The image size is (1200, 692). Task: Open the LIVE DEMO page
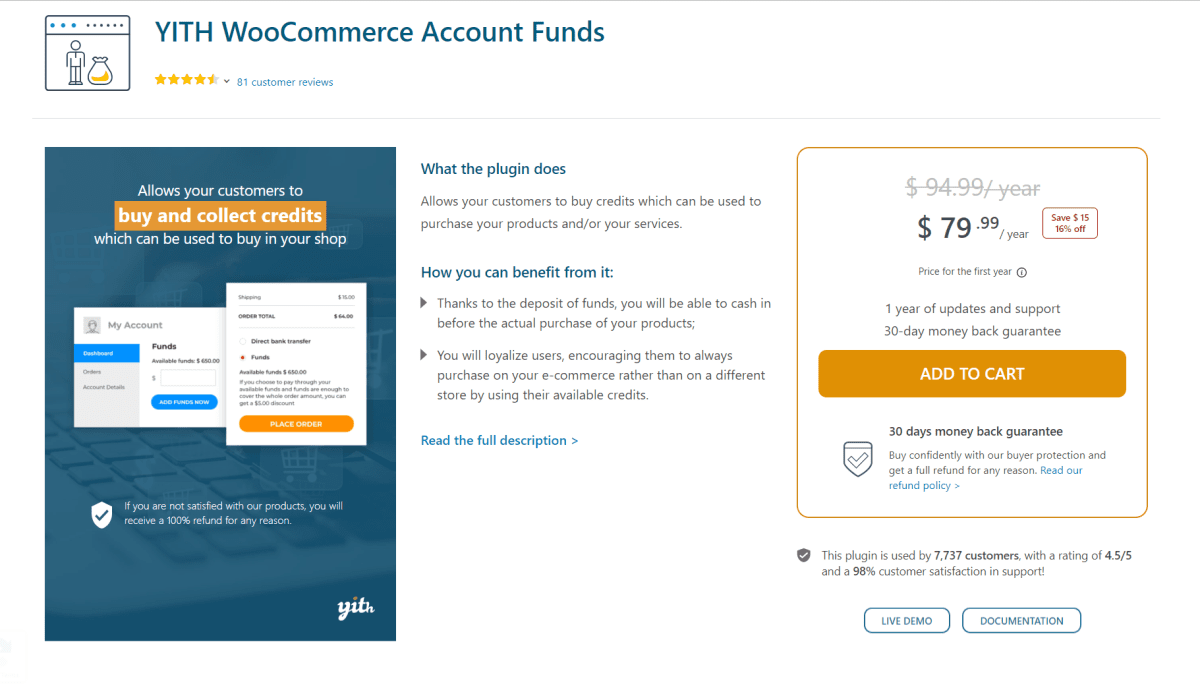tap(906, 620)
